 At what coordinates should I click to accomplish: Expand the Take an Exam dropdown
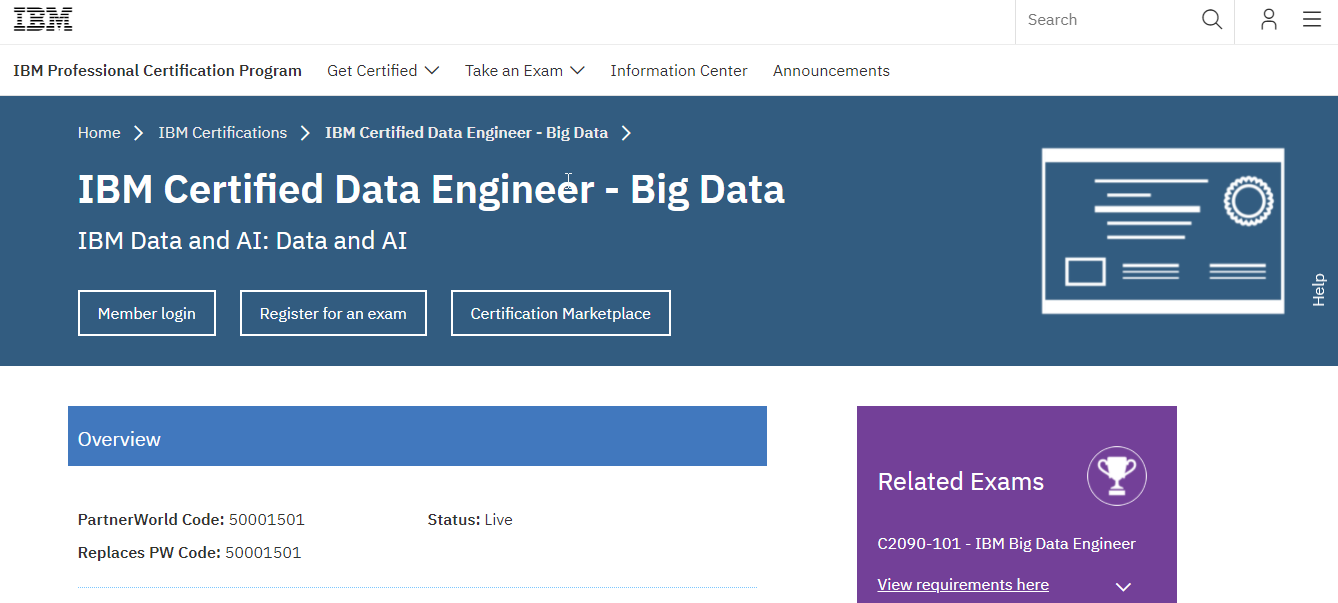[525, 71]
